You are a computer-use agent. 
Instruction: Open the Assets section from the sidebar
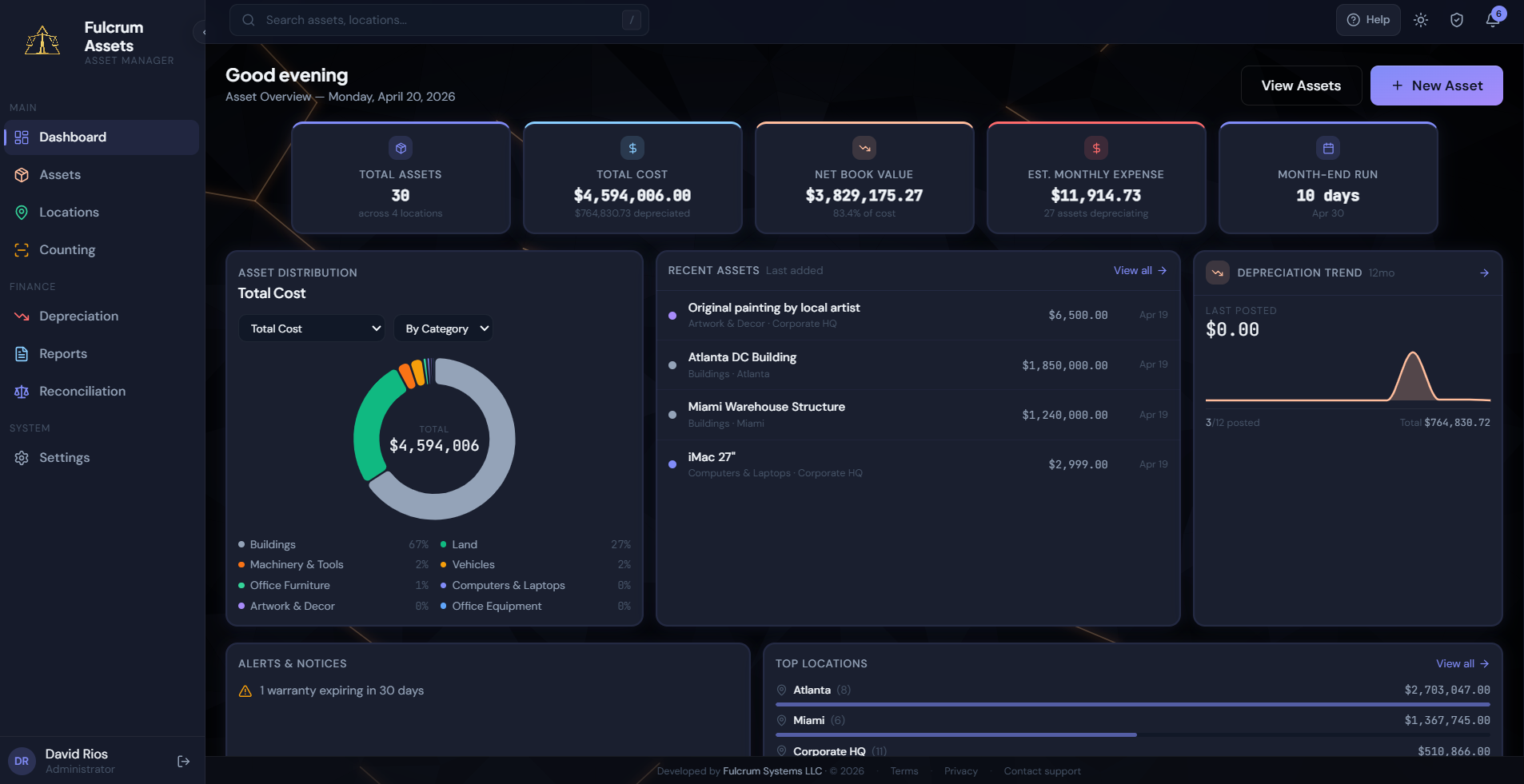[60, 174]
